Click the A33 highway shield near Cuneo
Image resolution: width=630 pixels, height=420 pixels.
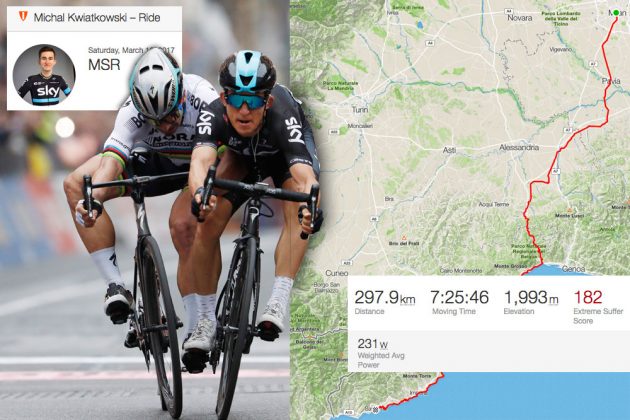[347, 263]
